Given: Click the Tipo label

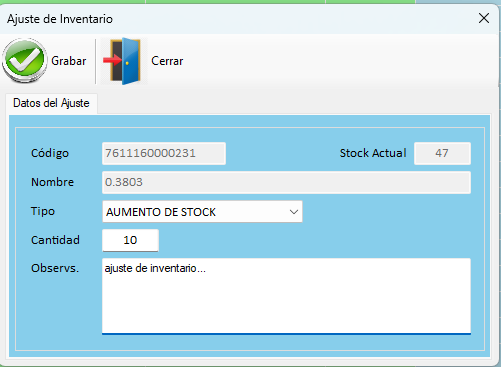Looking at the screenshot, I should [x=43, y=211].
